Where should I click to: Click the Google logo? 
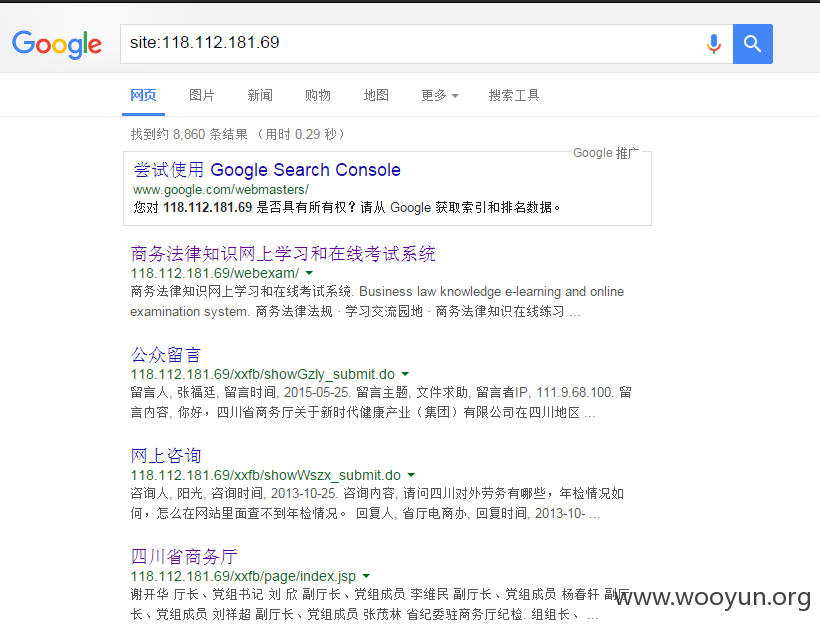click(x=57, y=44)
